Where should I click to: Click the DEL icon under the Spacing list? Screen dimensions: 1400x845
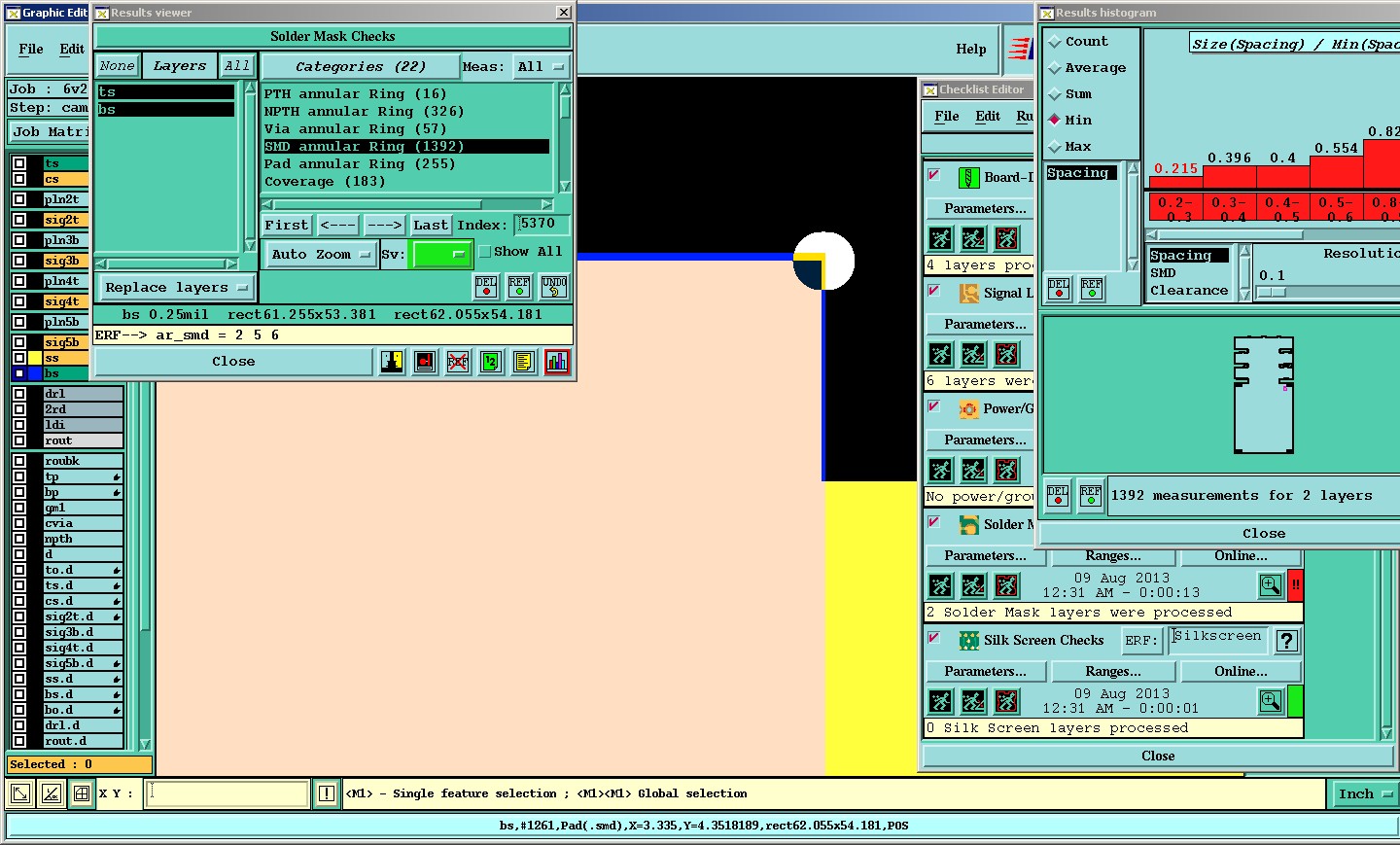(1059, 289)
